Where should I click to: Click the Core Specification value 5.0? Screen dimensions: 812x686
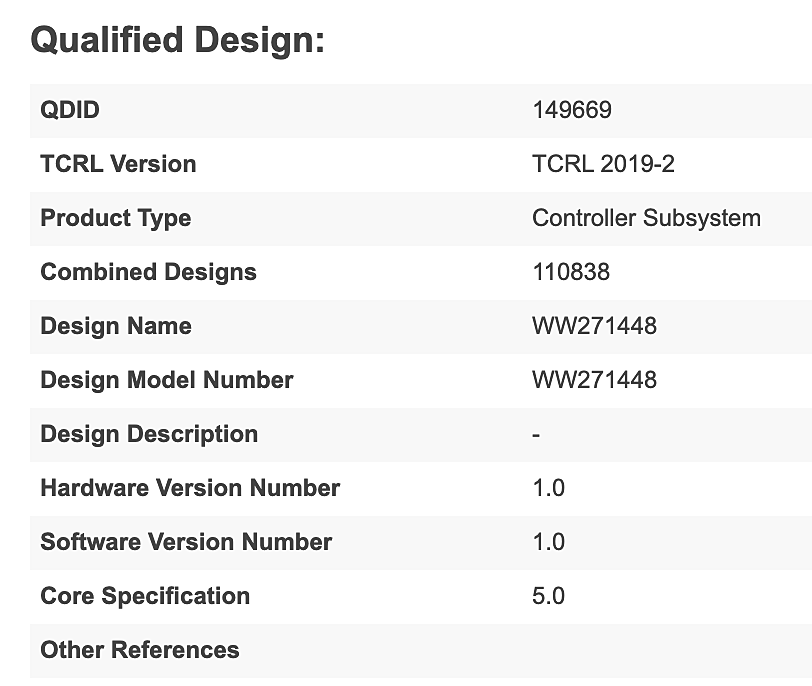click(548, 596)
